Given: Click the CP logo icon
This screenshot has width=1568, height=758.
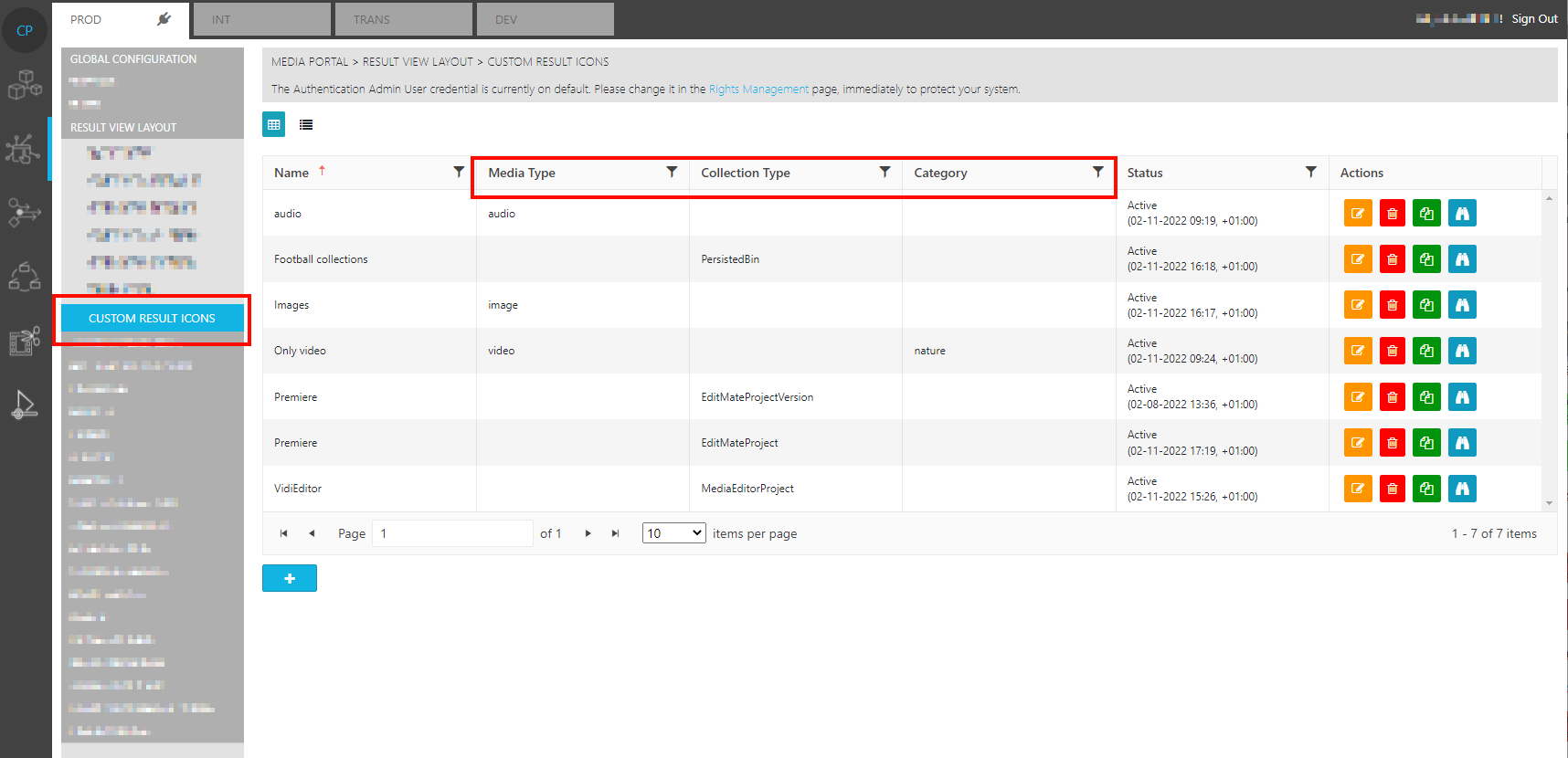Looking at the screenshot, I should [x=25, y=30].
